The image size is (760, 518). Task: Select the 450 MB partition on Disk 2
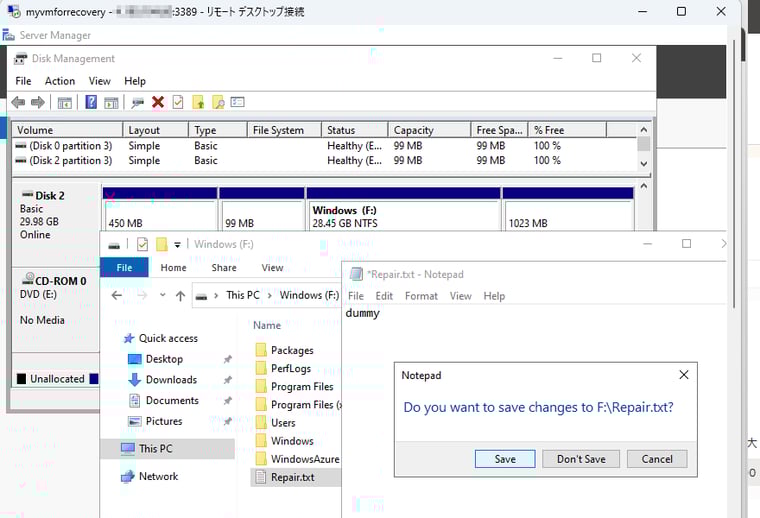[x=160, y=208]
